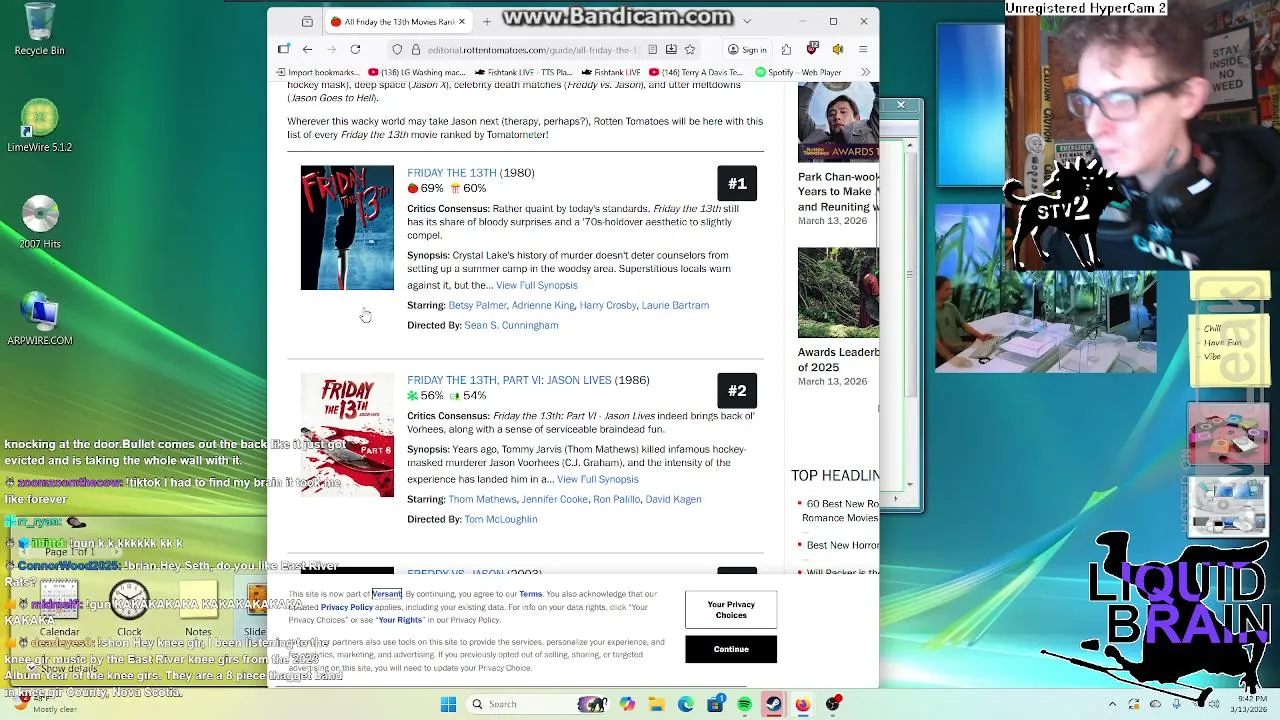The image size is (1280, 720).
Task: Open the sidebar toggle icon in Firefox
Action: click(x=284, y=49)
